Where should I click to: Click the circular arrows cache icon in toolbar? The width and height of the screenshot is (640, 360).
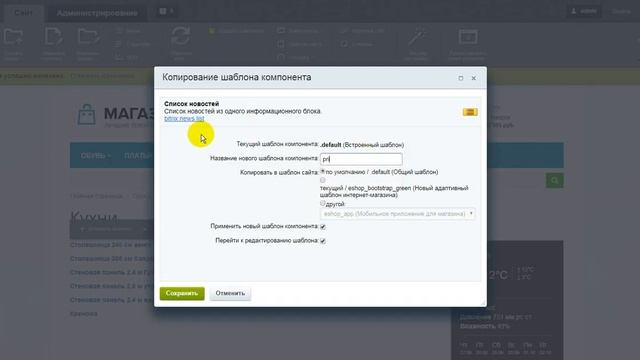tap(180, 36)
